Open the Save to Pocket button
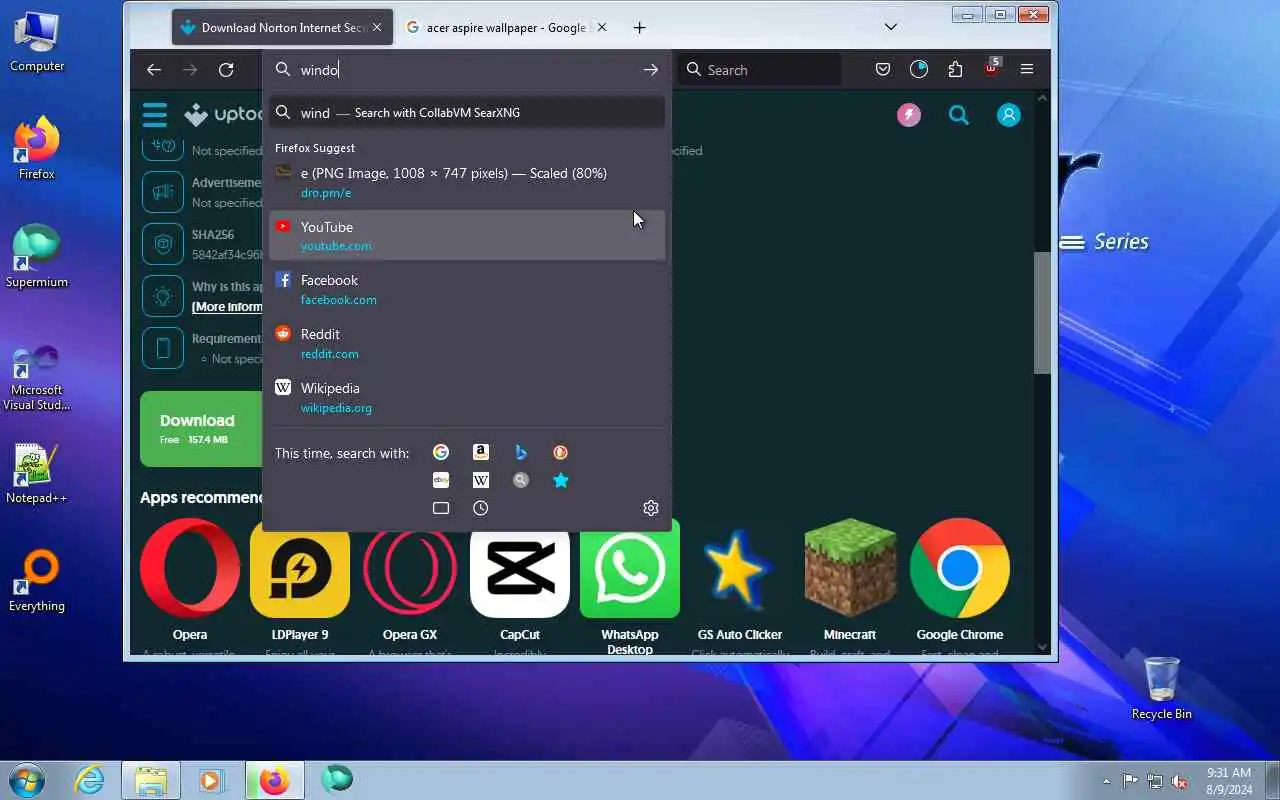 883,70
